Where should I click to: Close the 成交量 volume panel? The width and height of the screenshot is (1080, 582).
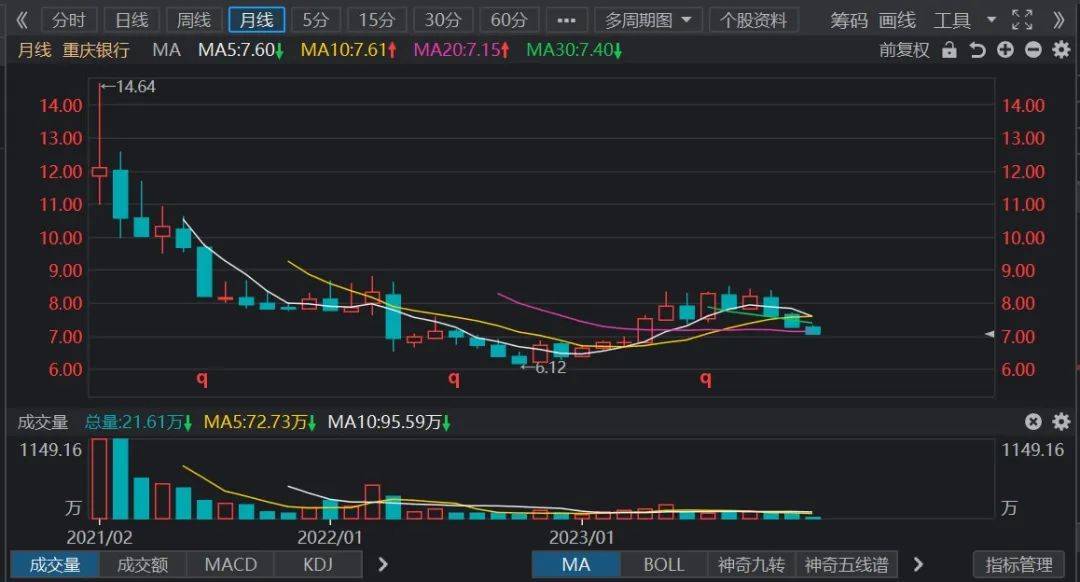tap(1033, 422)
